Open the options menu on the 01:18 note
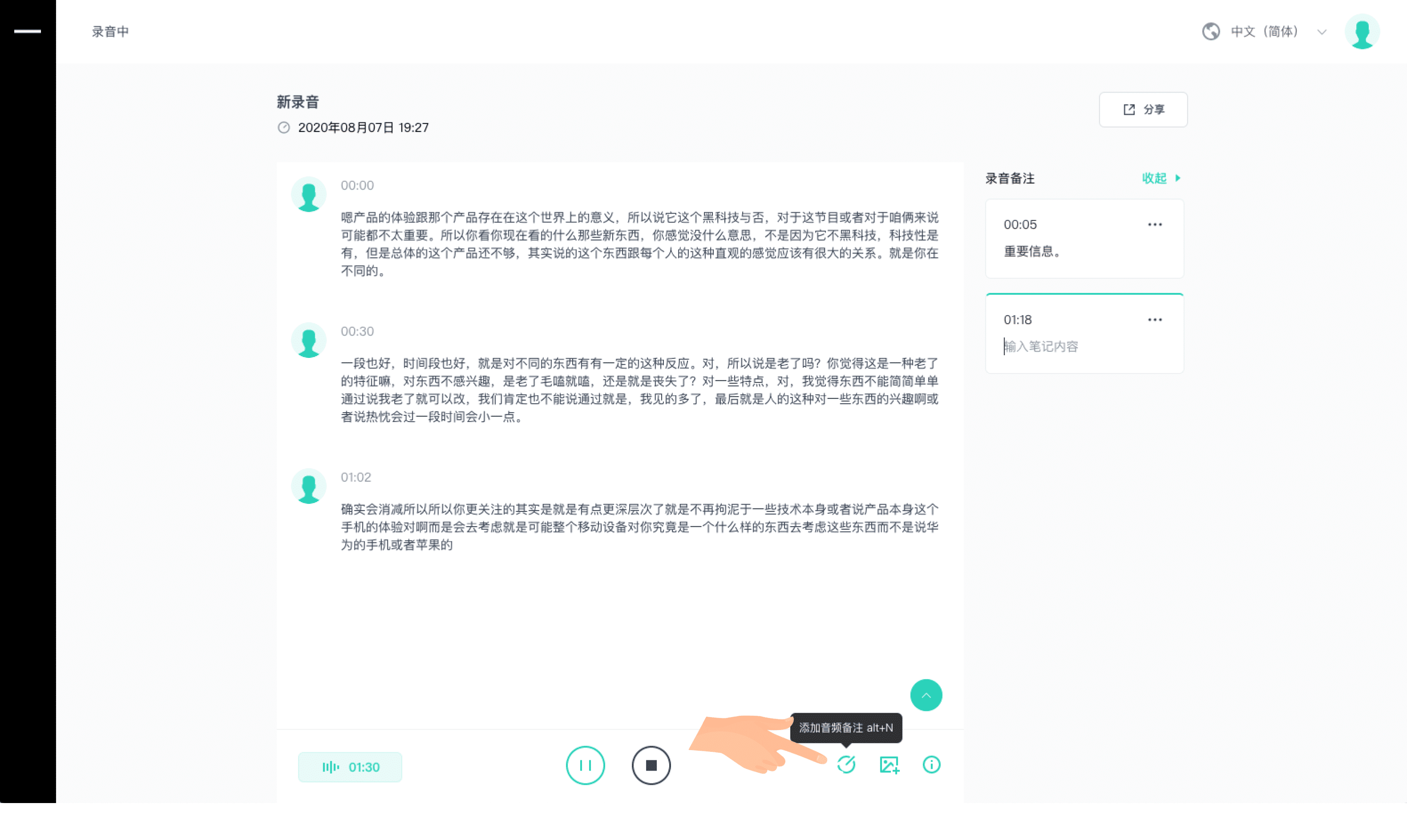Image resolution: width=1407 pixels, height=840 pixels. point(1155,319)
